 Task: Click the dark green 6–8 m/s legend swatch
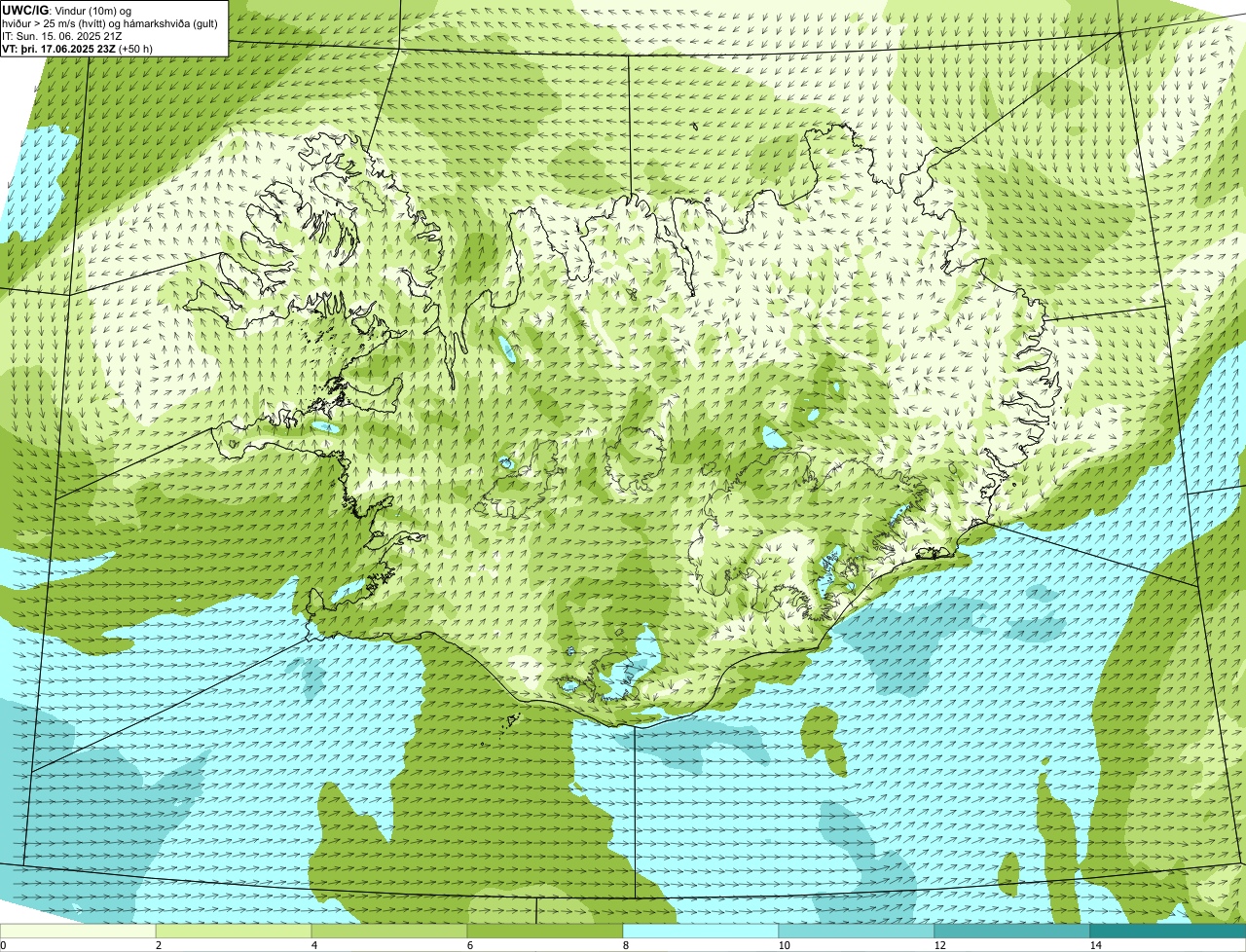545,932
